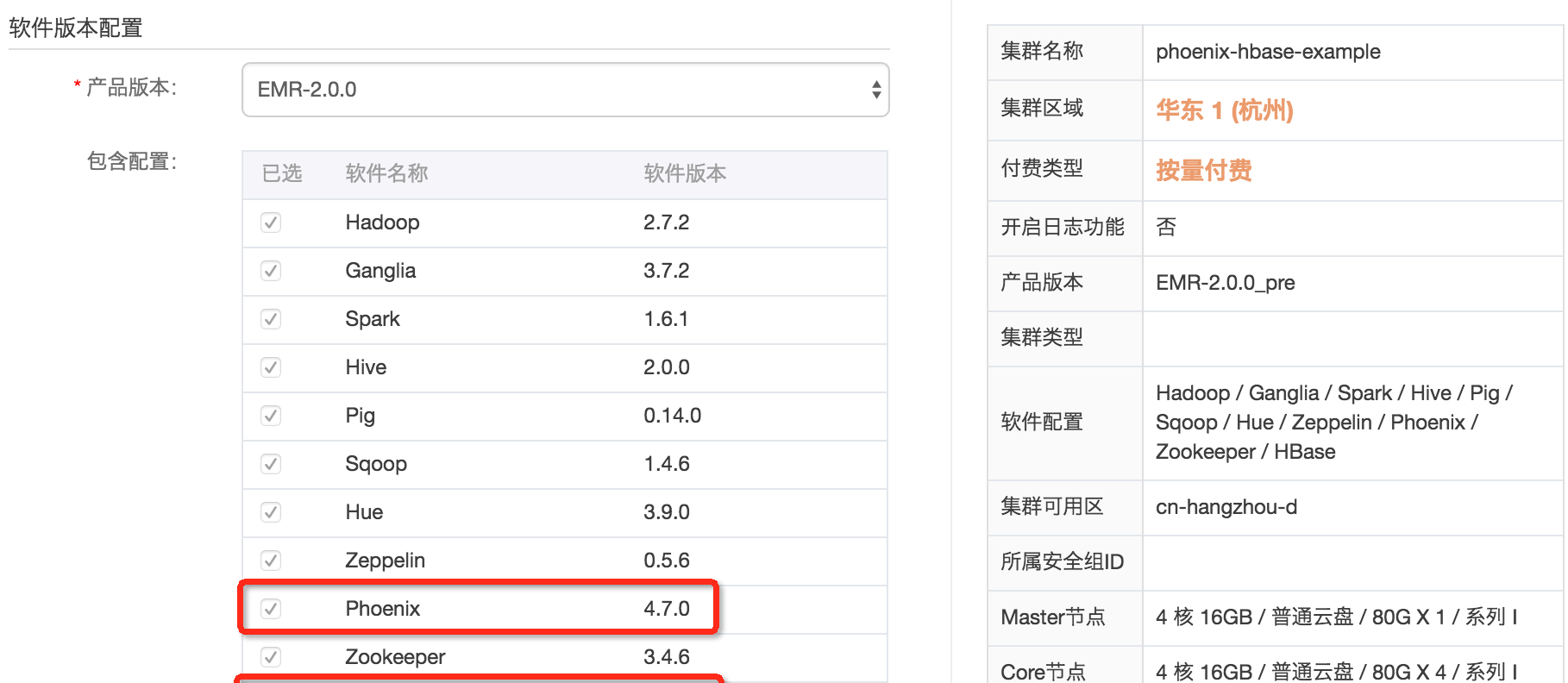Click the Phoenix software name
This screenshot has height=683, width=1568.
pyautogui.click(x=382, y=609)
